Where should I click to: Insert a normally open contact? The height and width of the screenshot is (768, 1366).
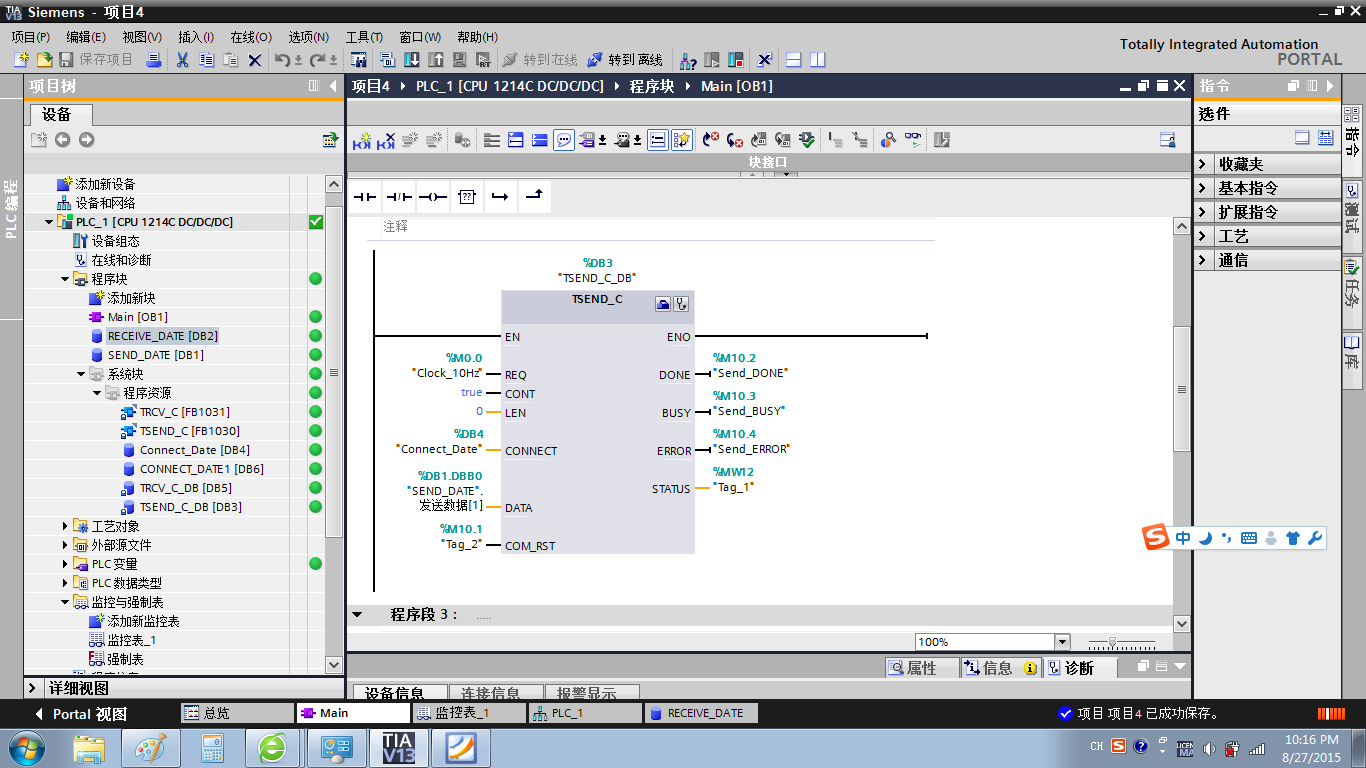[x=366, y=197]
